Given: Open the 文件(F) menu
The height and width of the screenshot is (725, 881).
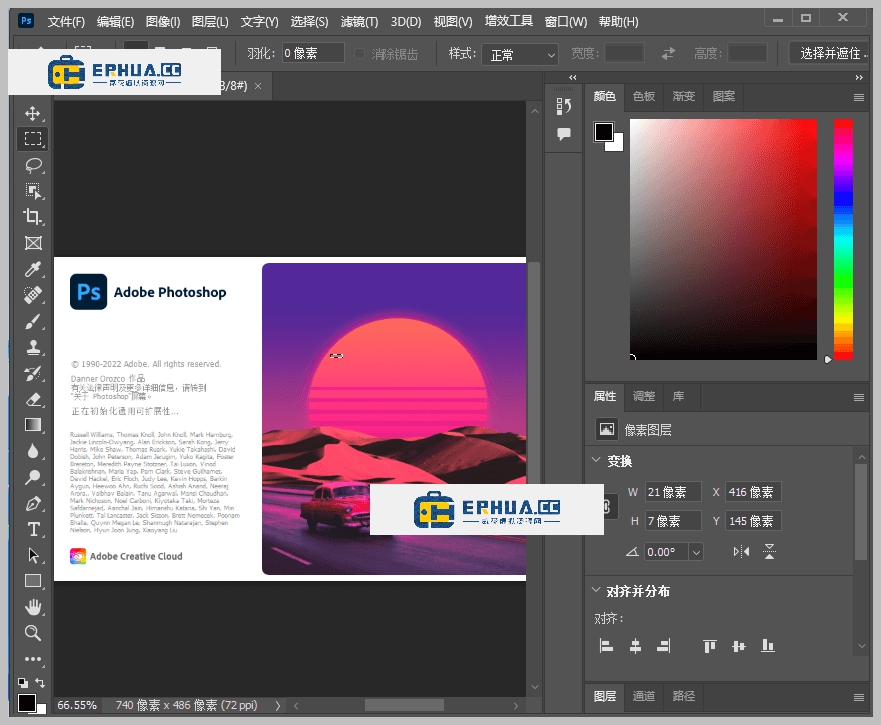Looking at the screenshot, I should pyautogui.click(x=66, y=22).
